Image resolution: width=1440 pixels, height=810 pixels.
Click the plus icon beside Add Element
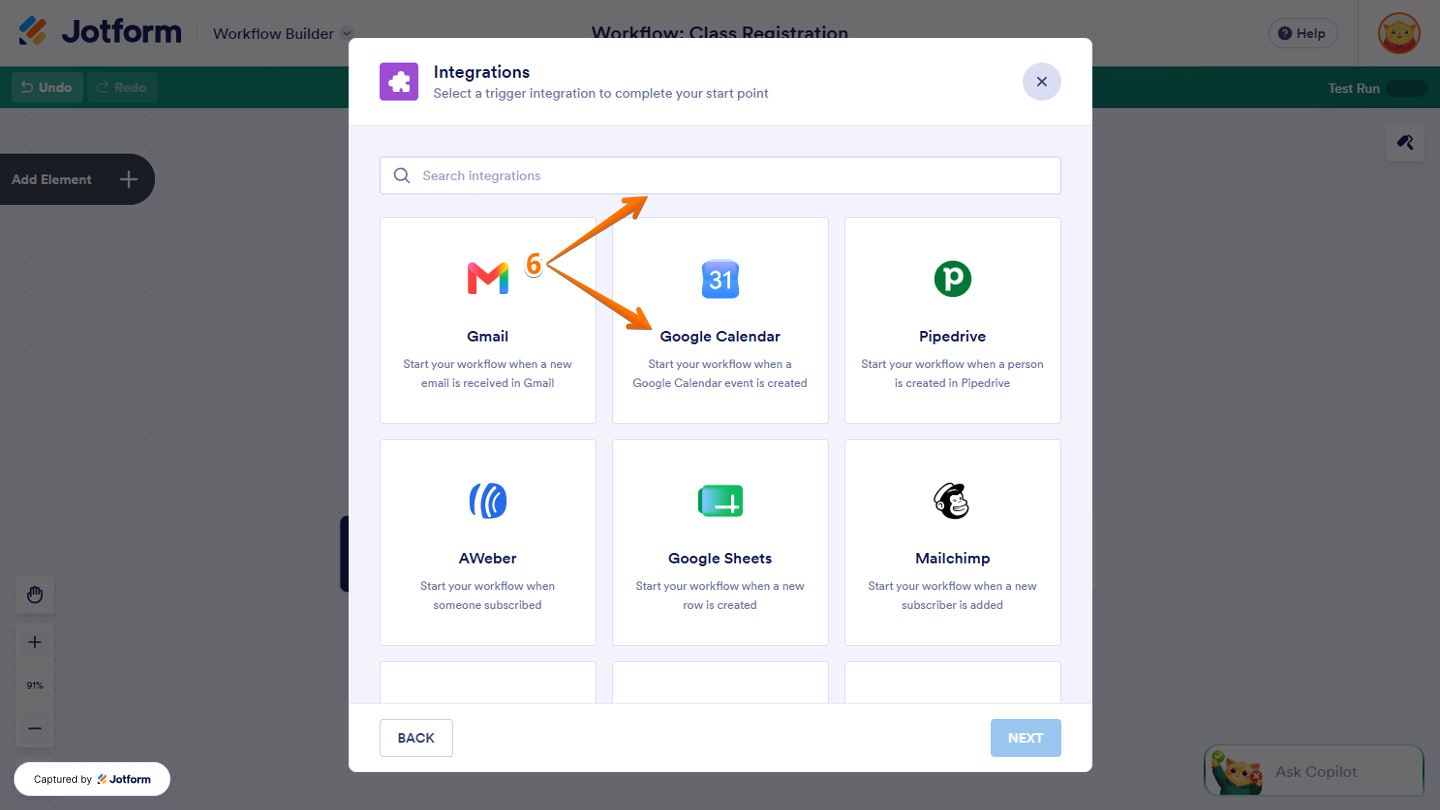(128, 179)
